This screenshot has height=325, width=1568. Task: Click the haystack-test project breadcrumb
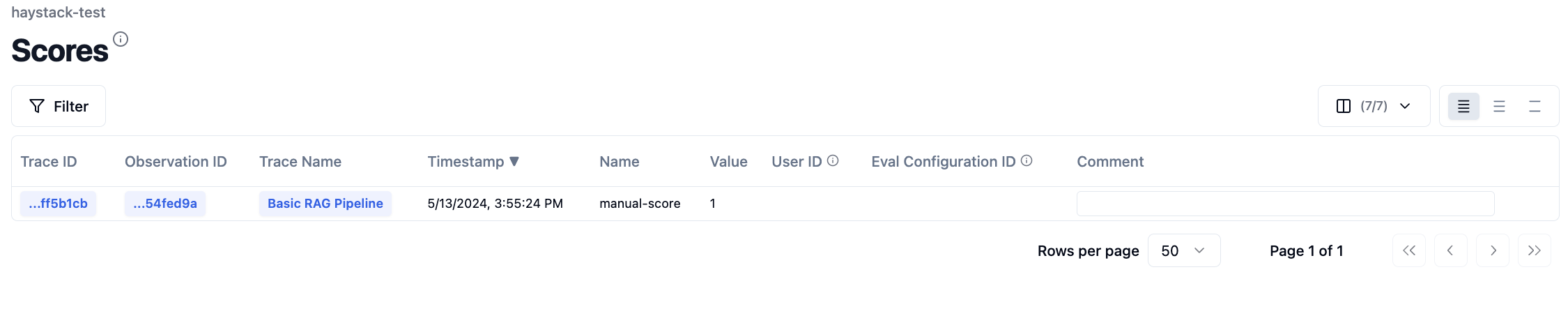(x=59, y=13)
